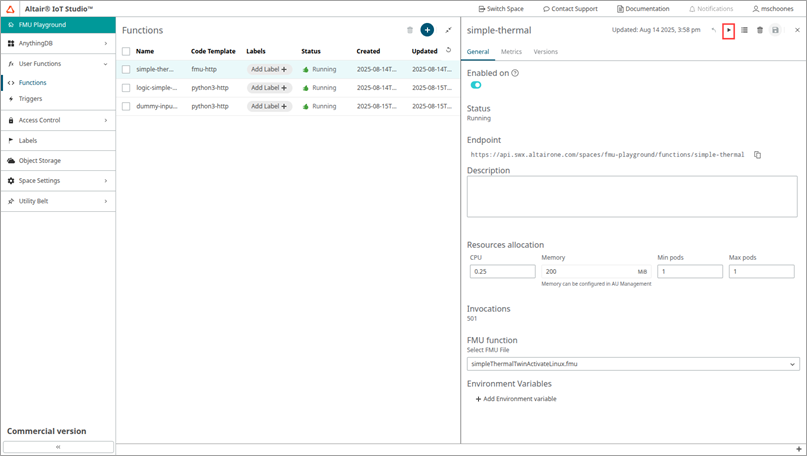807x456 pixels.
Task: Click Add Environment variable
Action: click(x=516, y=399)
